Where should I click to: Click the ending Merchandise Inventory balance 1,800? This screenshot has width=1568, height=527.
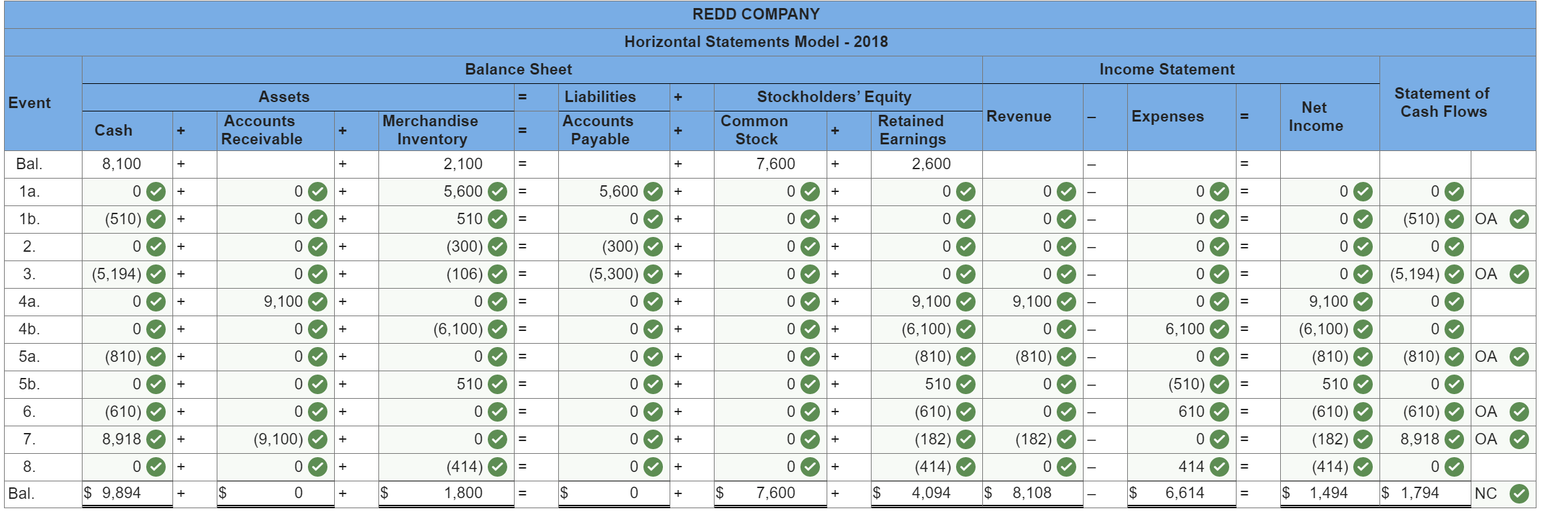click(x=463, y=493)
